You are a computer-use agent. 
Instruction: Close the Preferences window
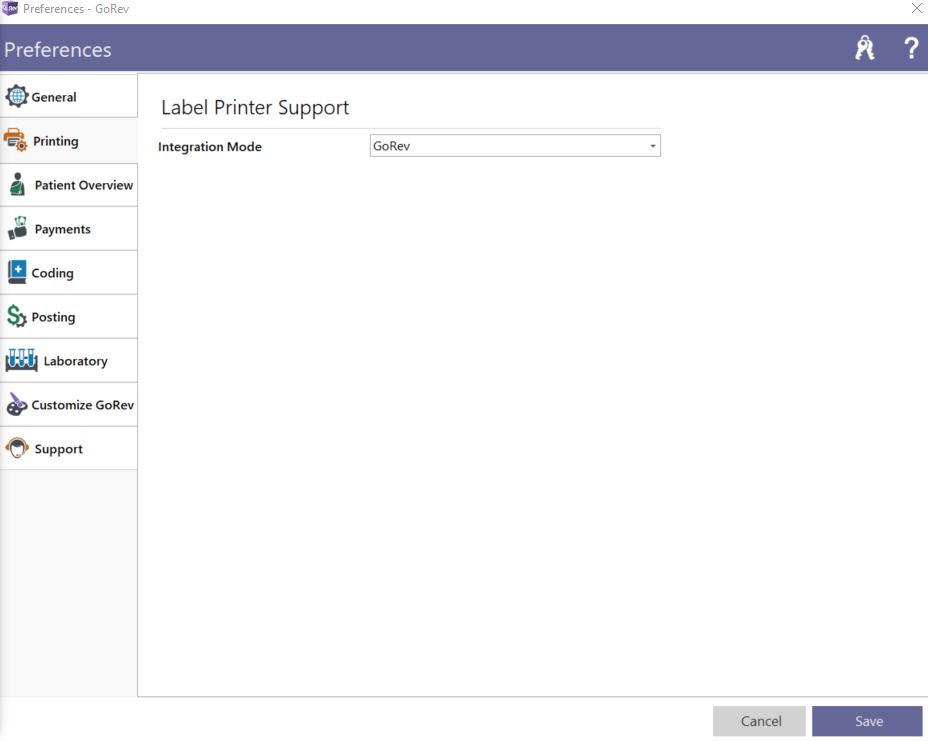pyautogui.click(x=916, y=8)
